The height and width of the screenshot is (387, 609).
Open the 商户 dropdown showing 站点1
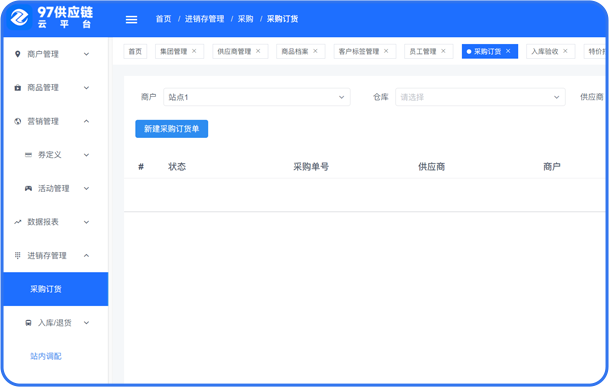pyautogui.click(x=257, y=97)
